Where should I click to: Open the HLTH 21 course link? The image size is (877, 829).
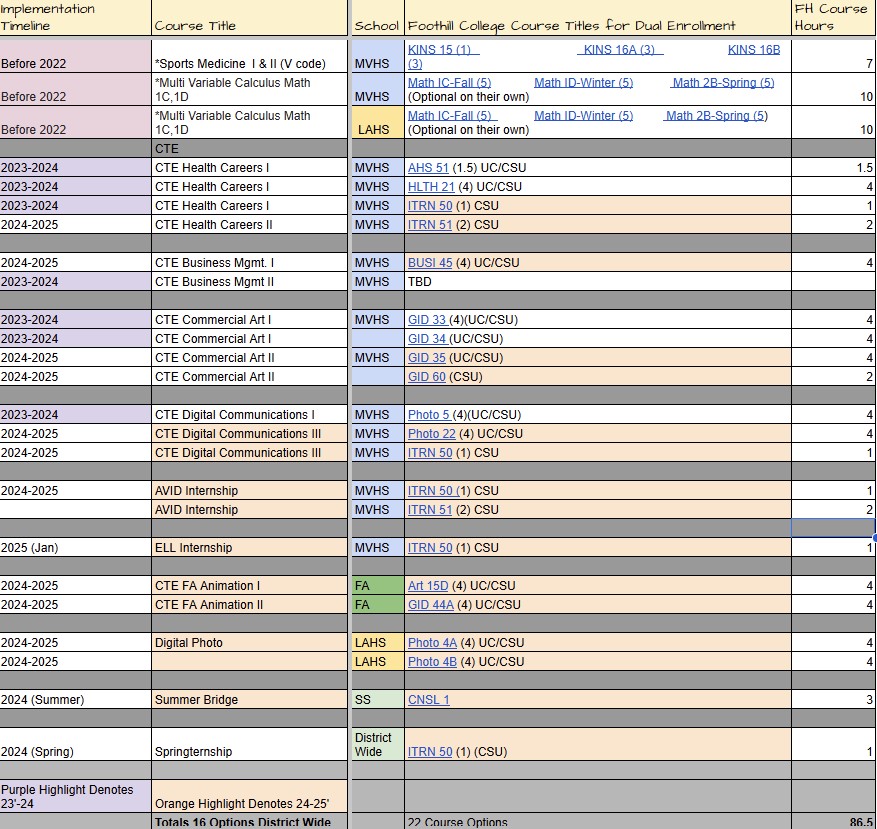pyautogui.click(x=431, y=187)
